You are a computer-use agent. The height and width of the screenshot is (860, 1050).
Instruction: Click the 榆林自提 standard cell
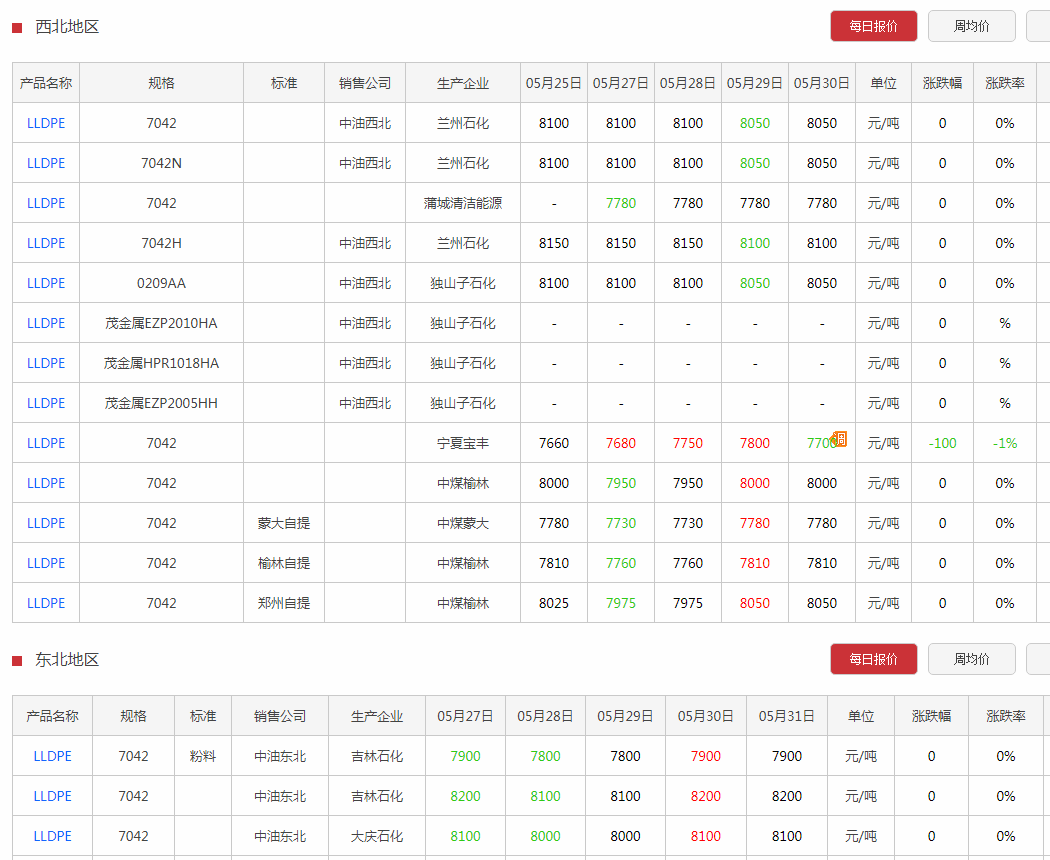[284, 563]
